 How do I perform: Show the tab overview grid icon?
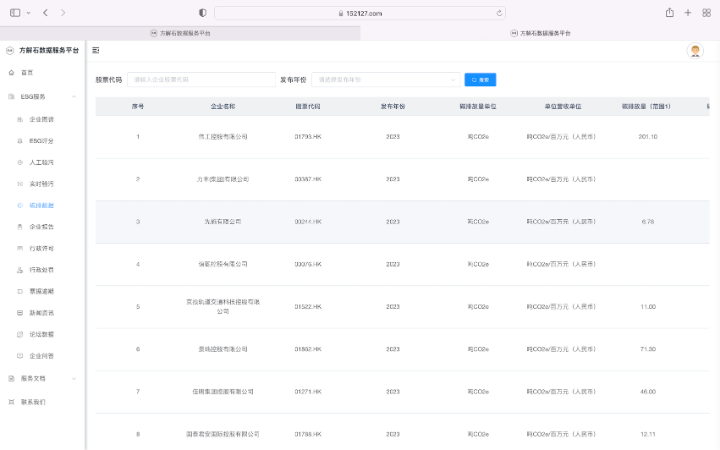coord(707,13)
